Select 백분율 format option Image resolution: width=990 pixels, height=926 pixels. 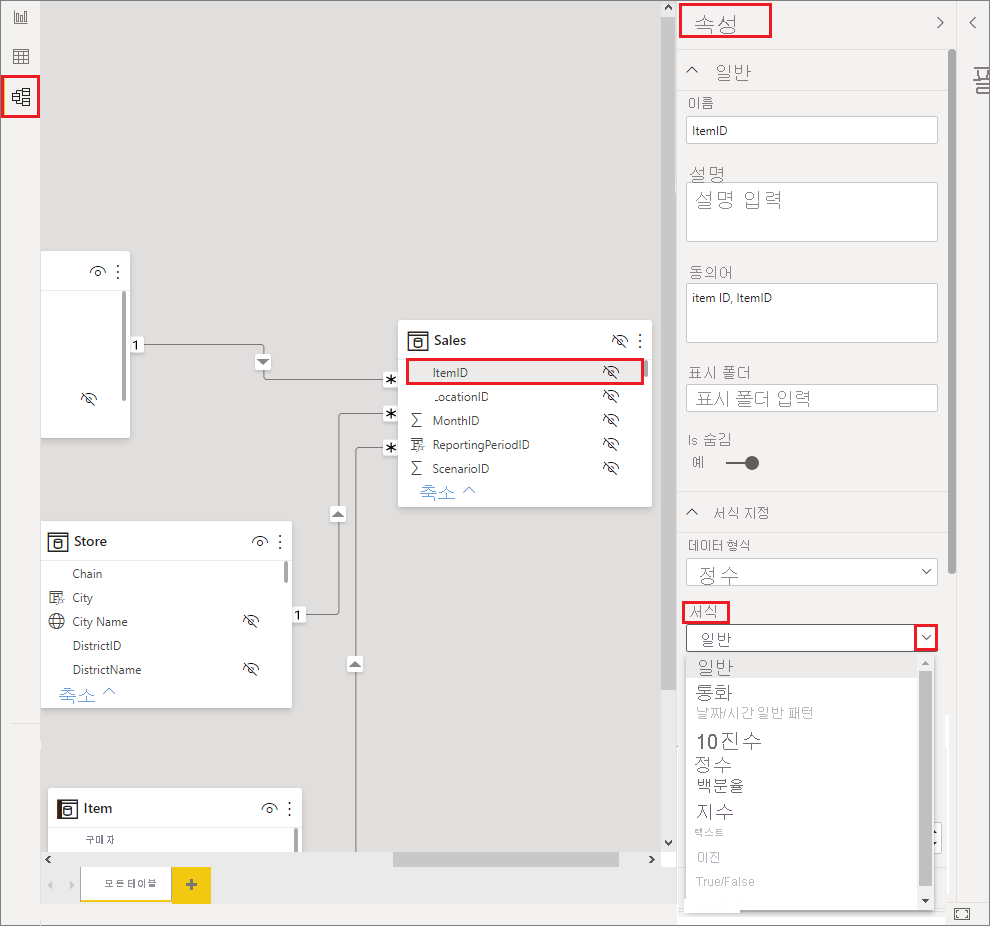pos(720,786)
